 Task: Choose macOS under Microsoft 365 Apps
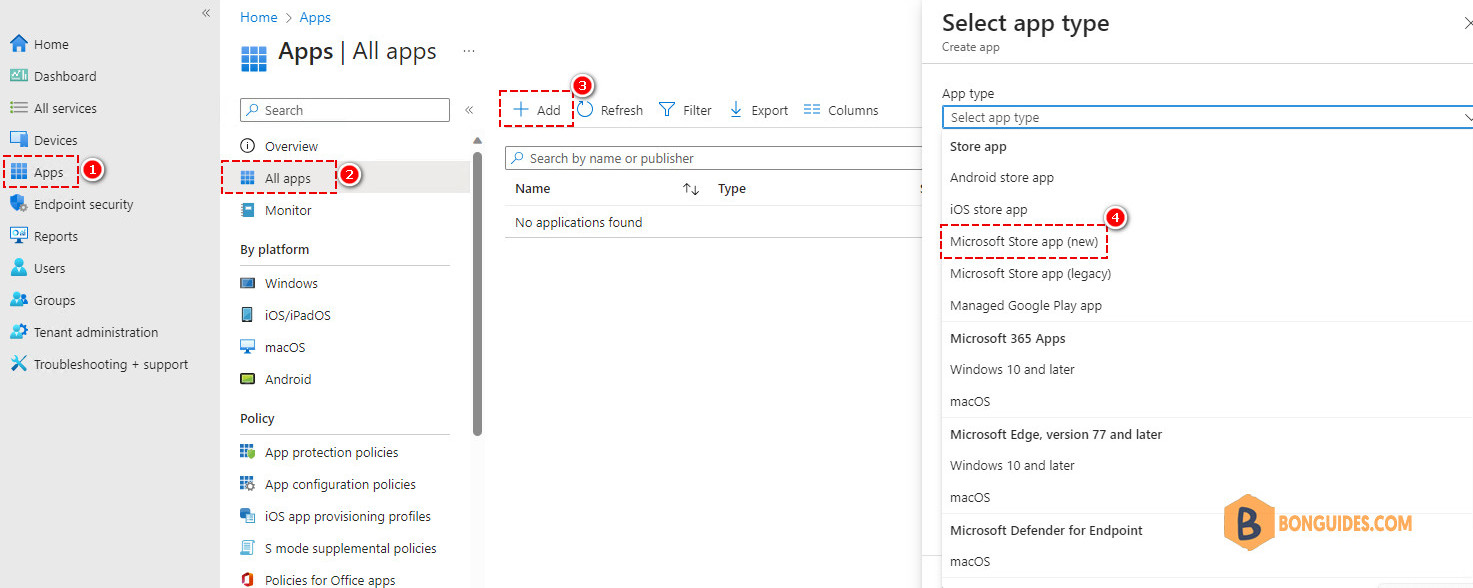click(970, 401)
